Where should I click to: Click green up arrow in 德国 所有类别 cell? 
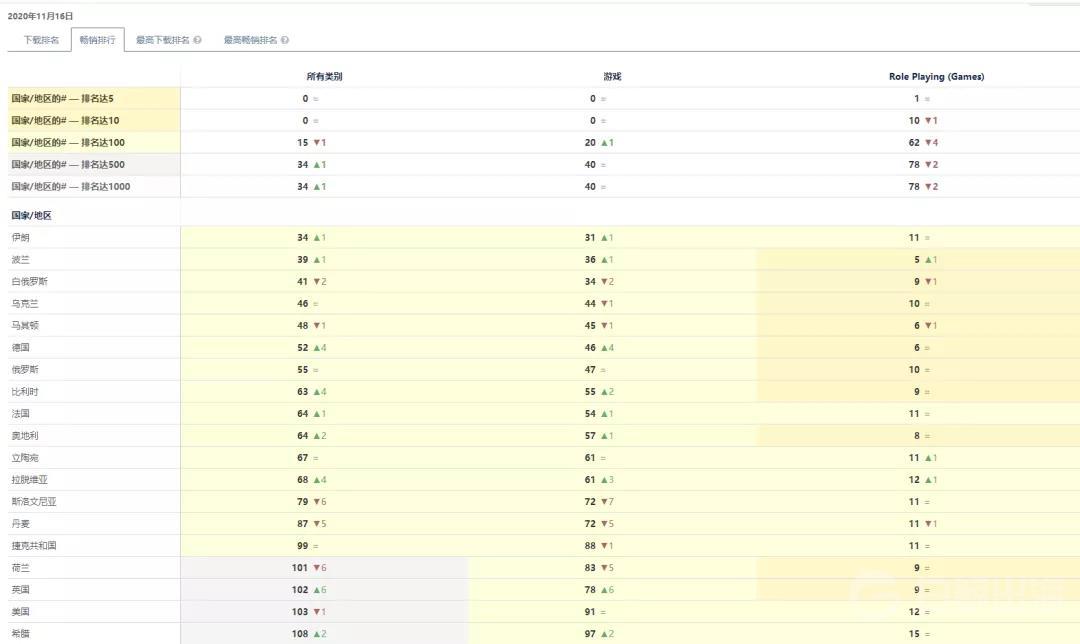(317, 348)
